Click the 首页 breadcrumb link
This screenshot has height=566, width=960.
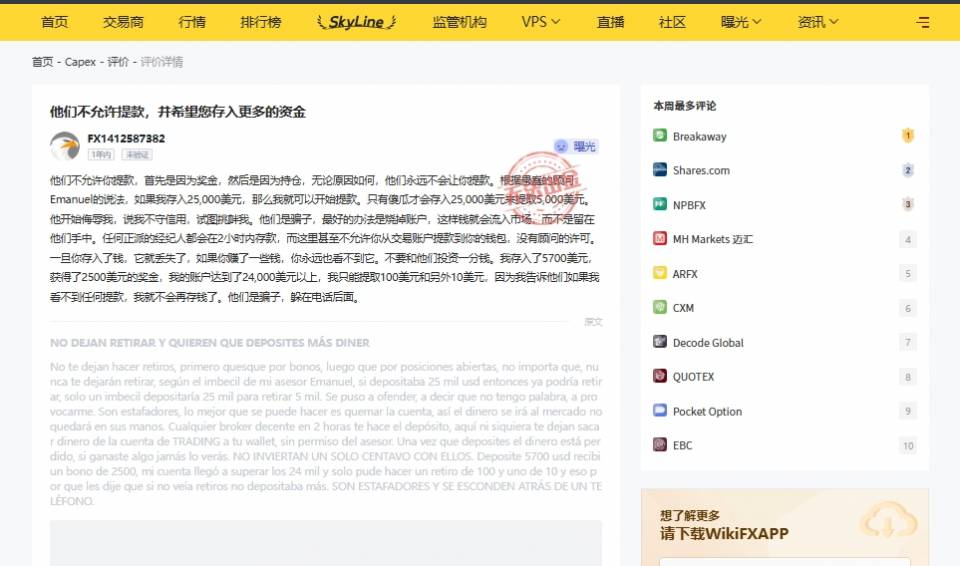click(x=42, y=62)
